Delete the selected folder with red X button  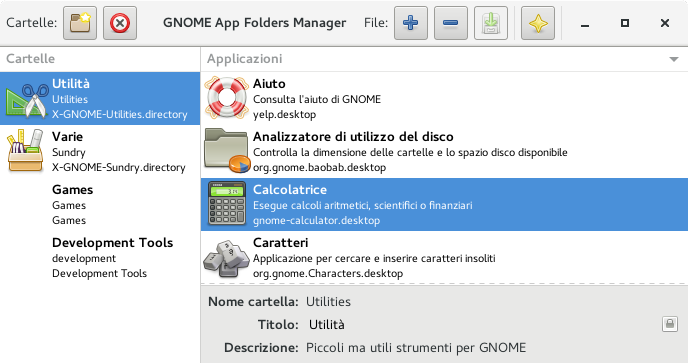point(120,23)
